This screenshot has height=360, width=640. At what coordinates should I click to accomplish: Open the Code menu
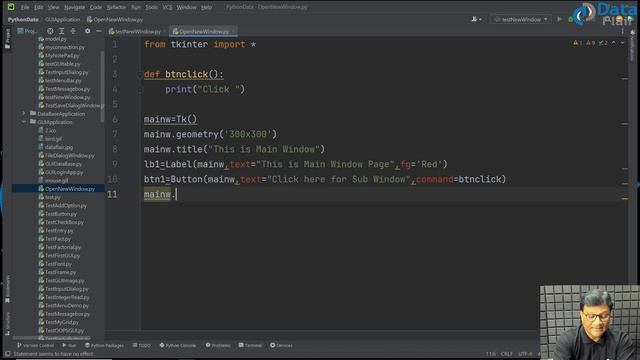[96, 7]
